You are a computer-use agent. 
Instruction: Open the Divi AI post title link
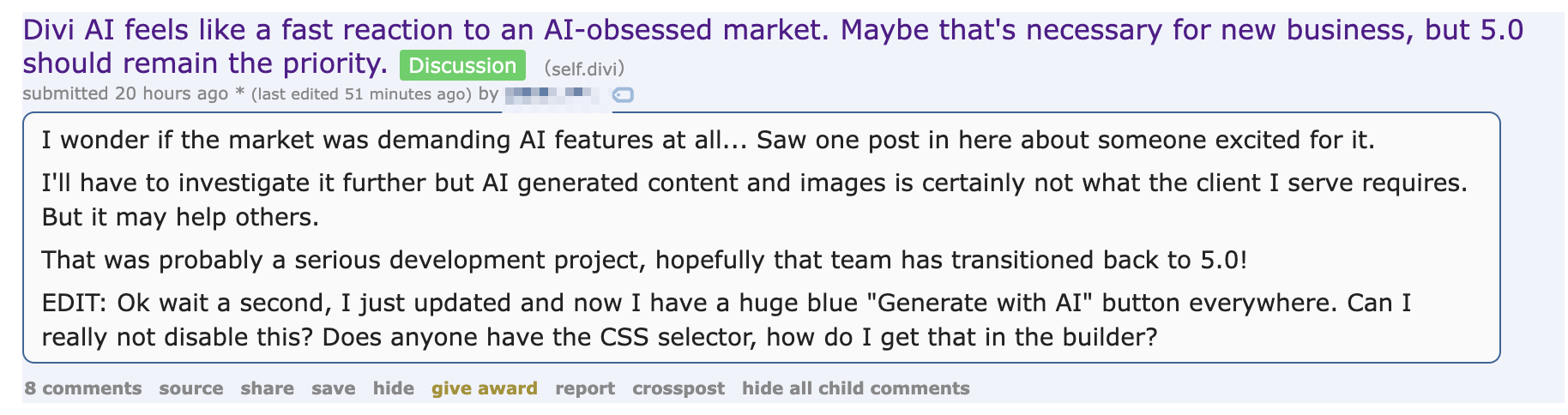[x=773, y=46]
